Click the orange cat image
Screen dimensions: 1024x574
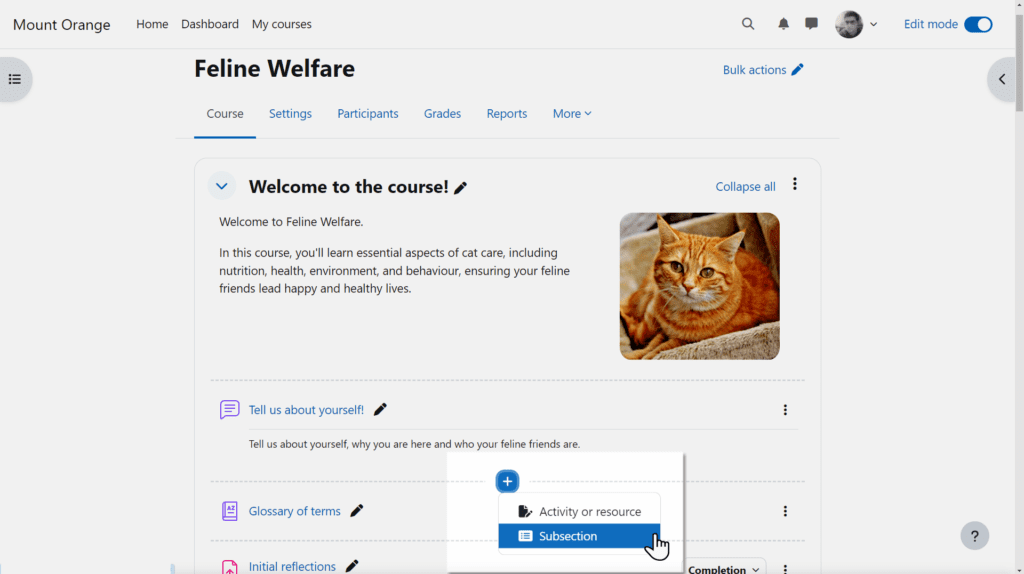[x=699, y=286]
